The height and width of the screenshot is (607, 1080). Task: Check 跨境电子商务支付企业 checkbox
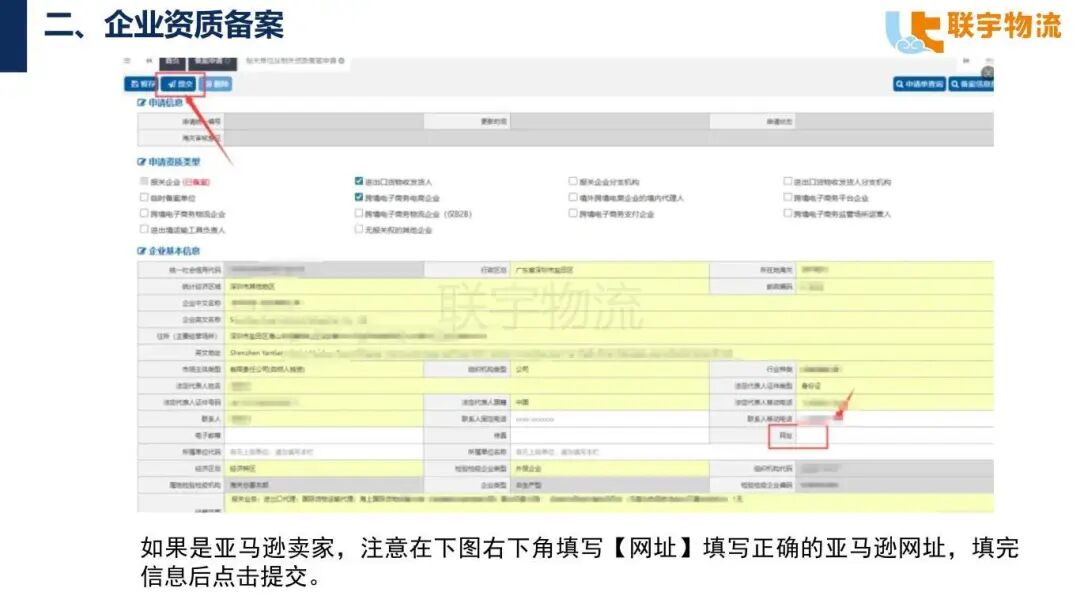tap(573, 214)
